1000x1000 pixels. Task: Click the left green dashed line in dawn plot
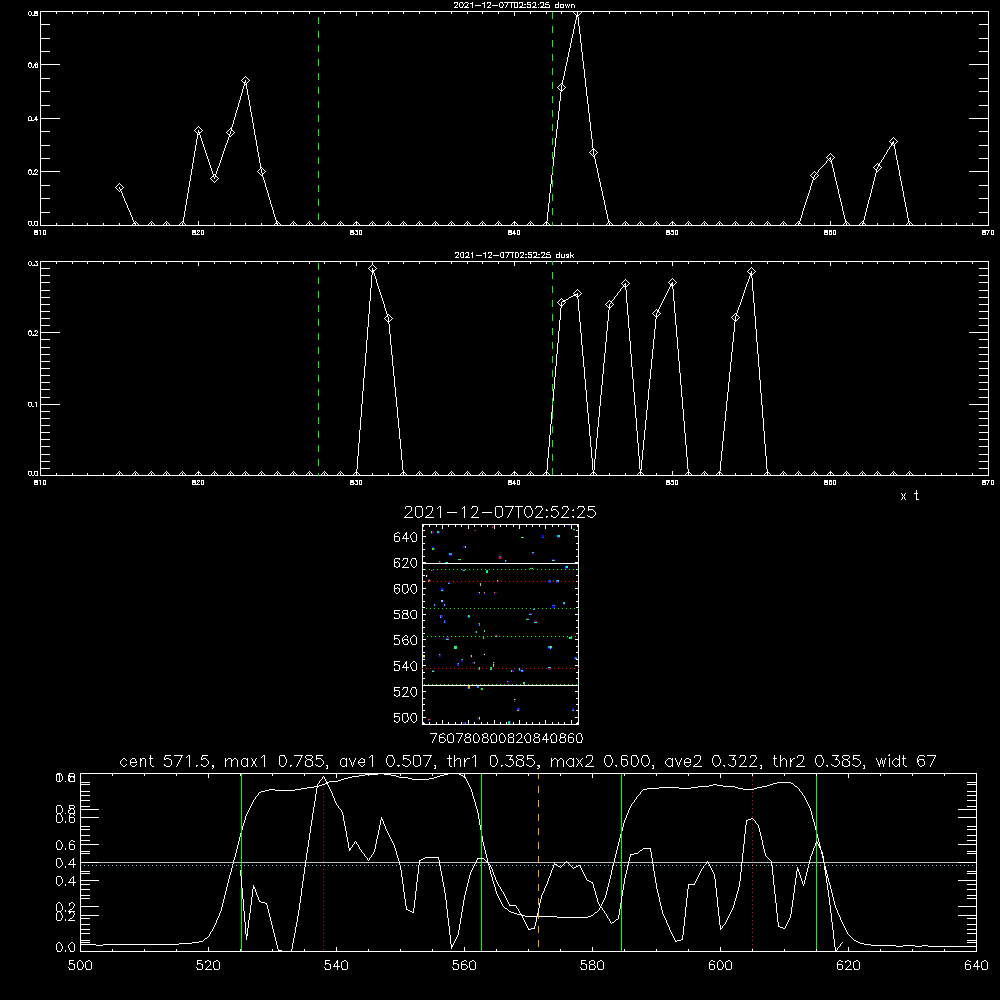click(318, 118)
